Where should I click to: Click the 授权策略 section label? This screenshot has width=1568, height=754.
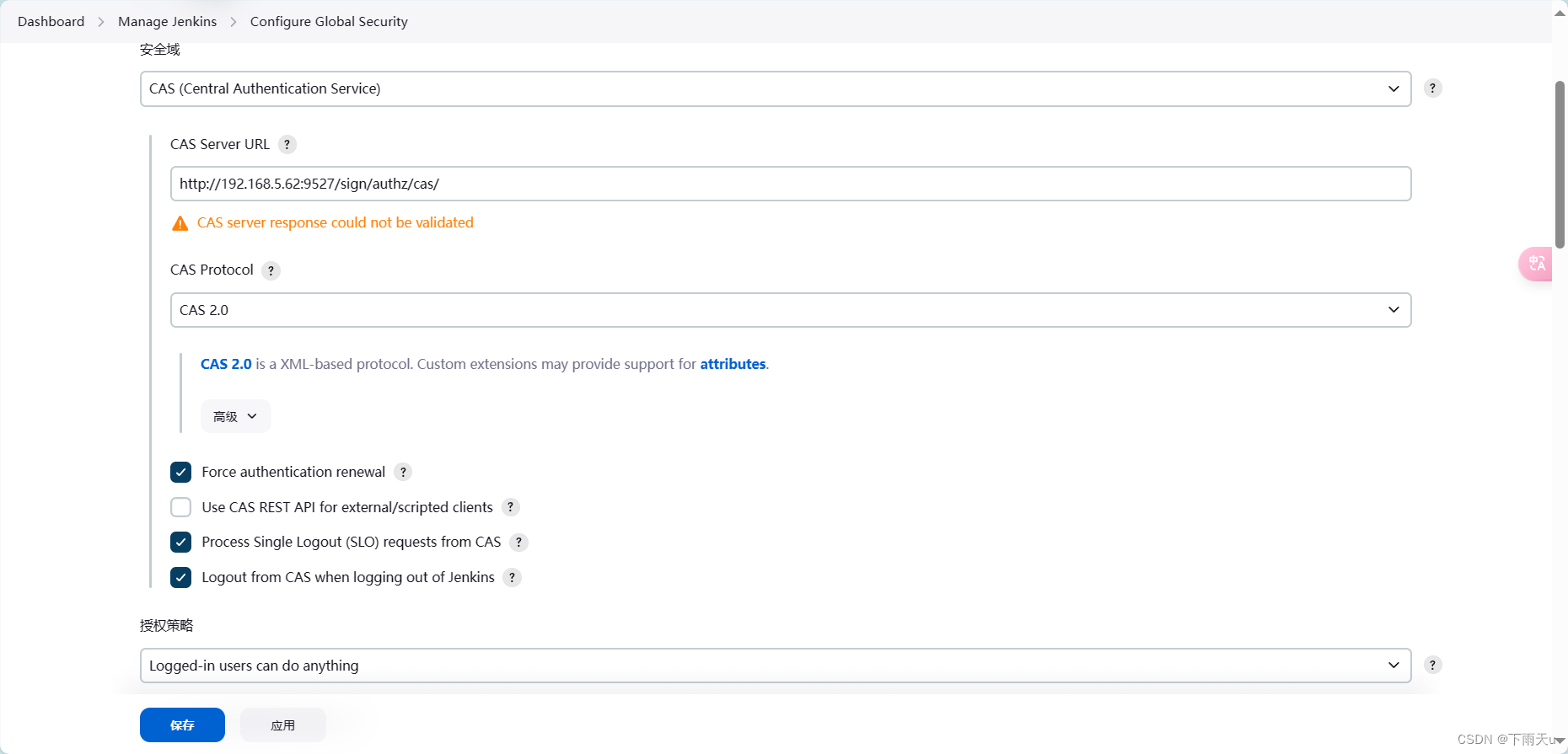167,625
